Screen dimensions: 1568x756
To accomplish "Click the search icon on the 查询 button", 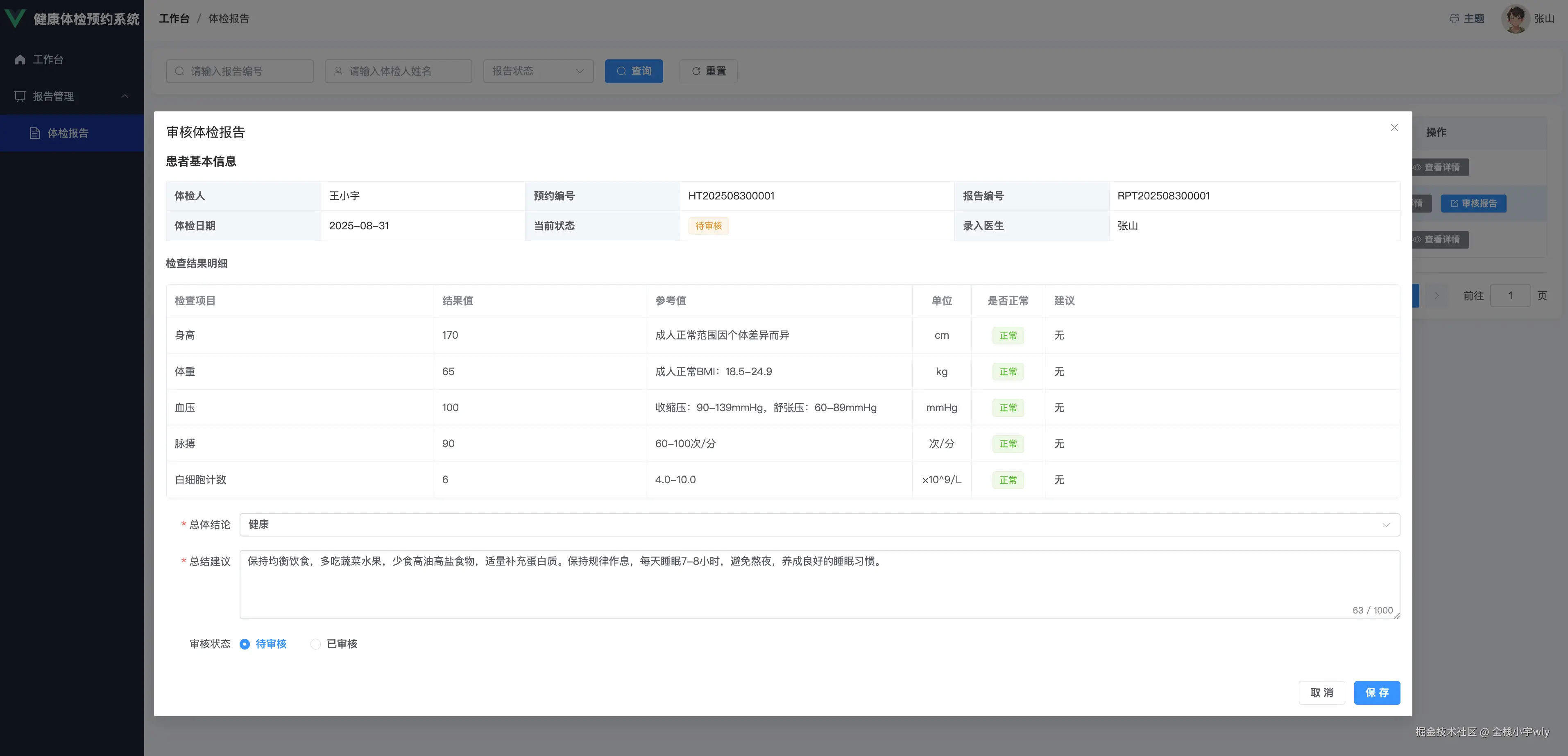I will (x=621, y=71).
